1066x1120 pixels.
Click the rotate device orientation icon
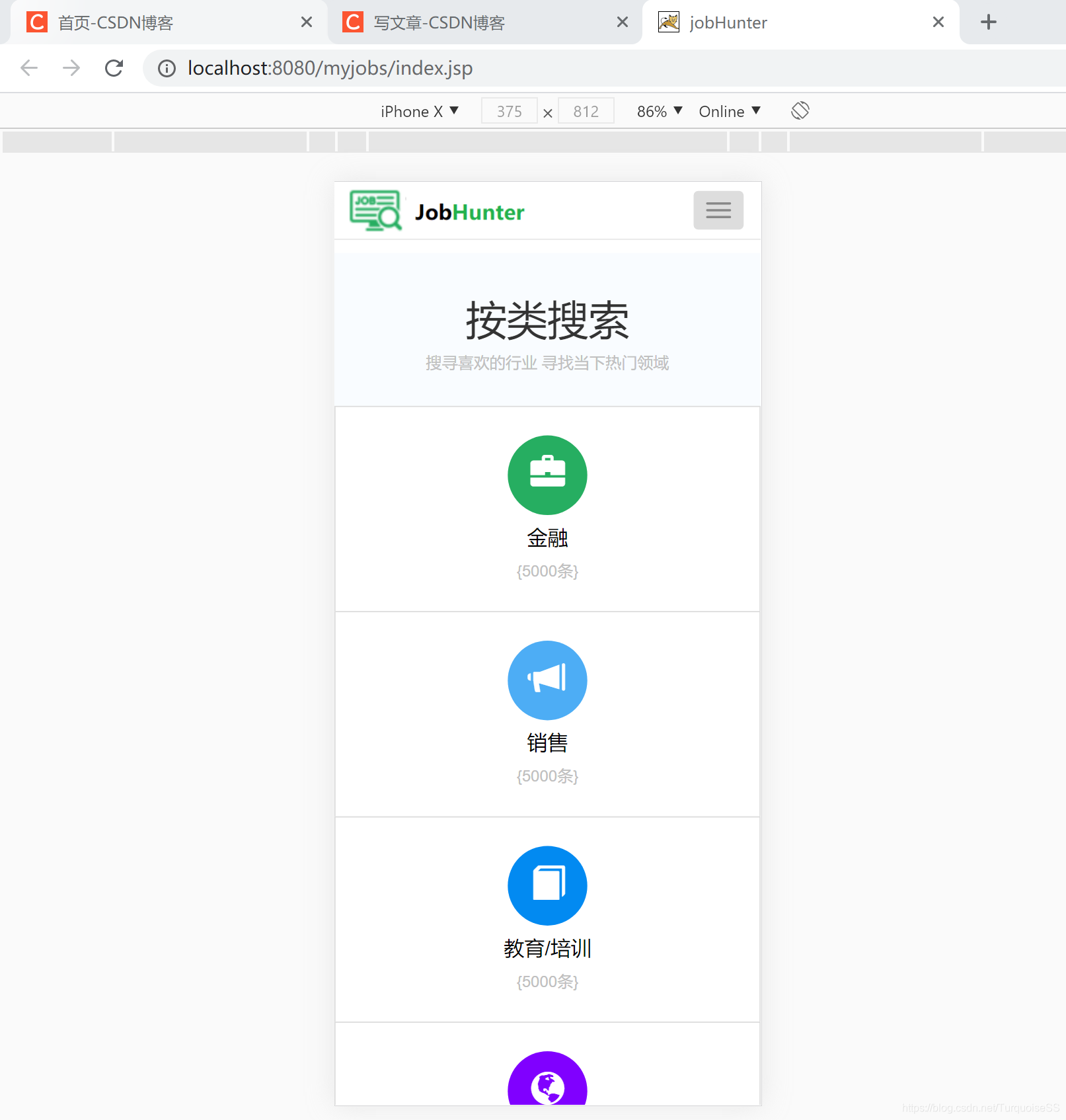[x=800, y=110]
